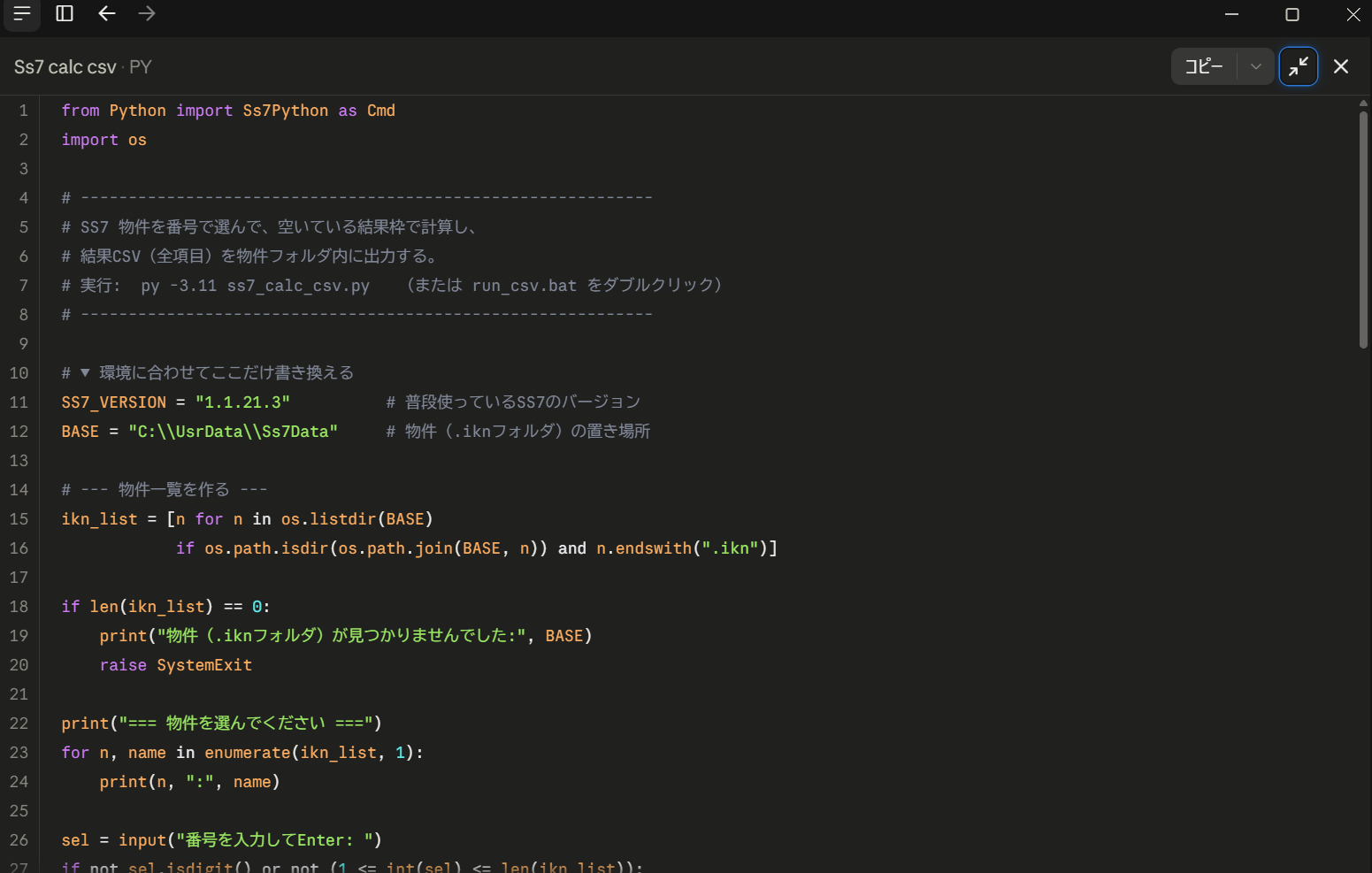Go back with the left arrow

(x=107, y=13)
